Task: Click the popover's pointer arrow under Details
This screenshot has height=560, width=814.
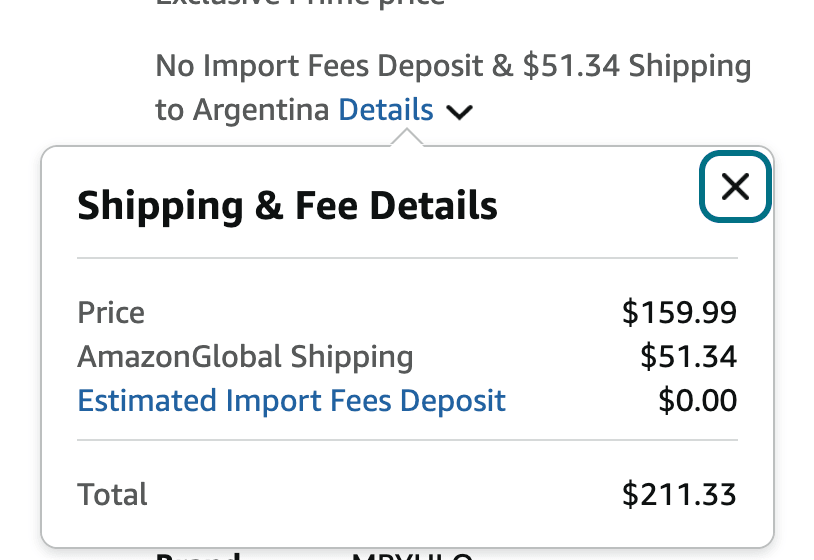Action: 406,139
